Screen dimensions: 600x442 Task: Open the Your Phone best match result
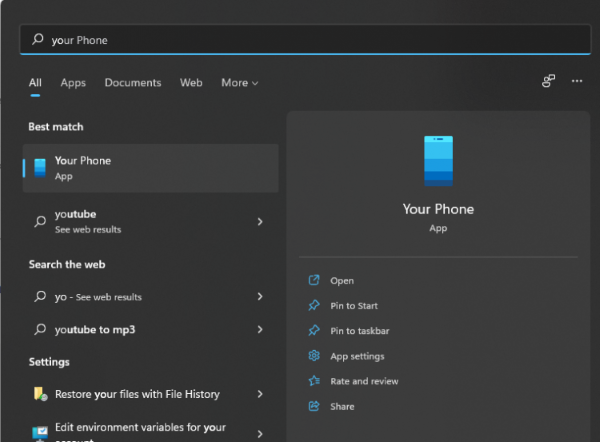click(x=150, y=168)
